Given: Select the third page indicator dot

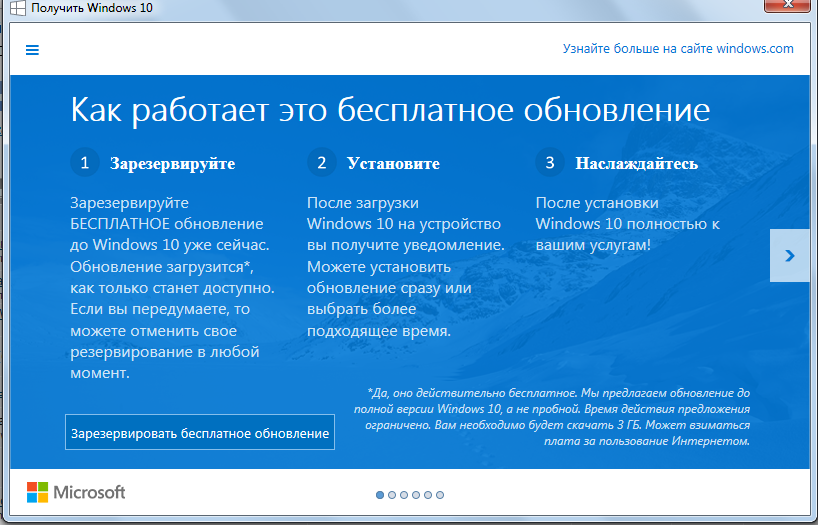Looking at the screenshot, I should point(404,495).
